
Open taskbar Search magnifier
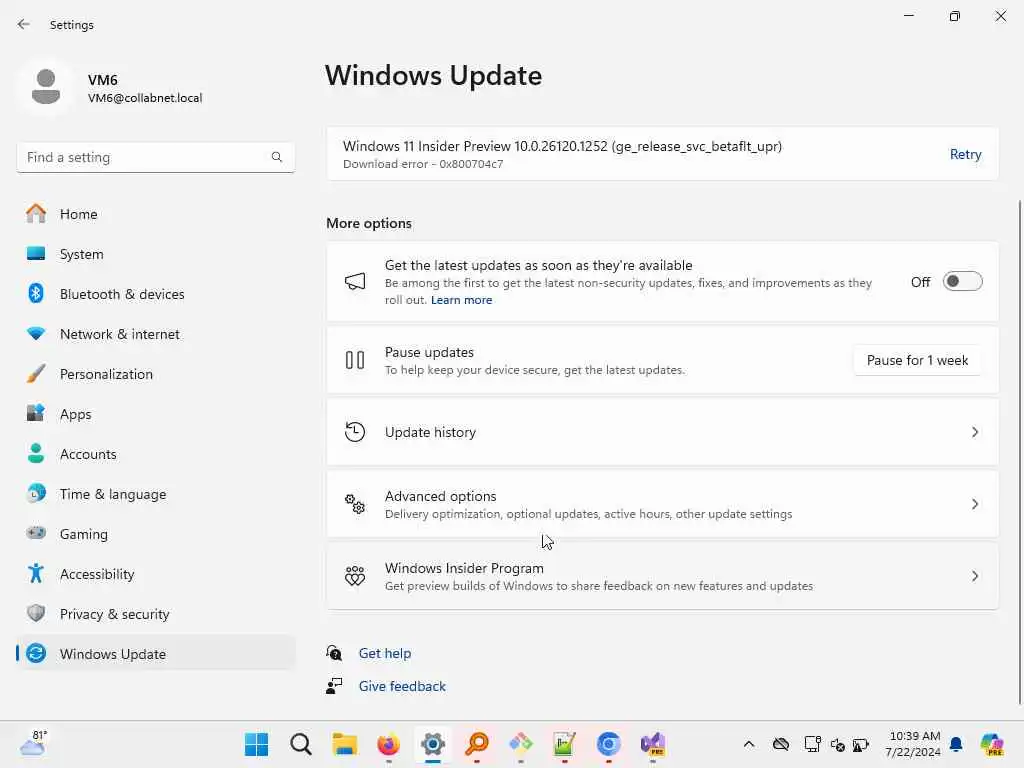click(300, 744)
